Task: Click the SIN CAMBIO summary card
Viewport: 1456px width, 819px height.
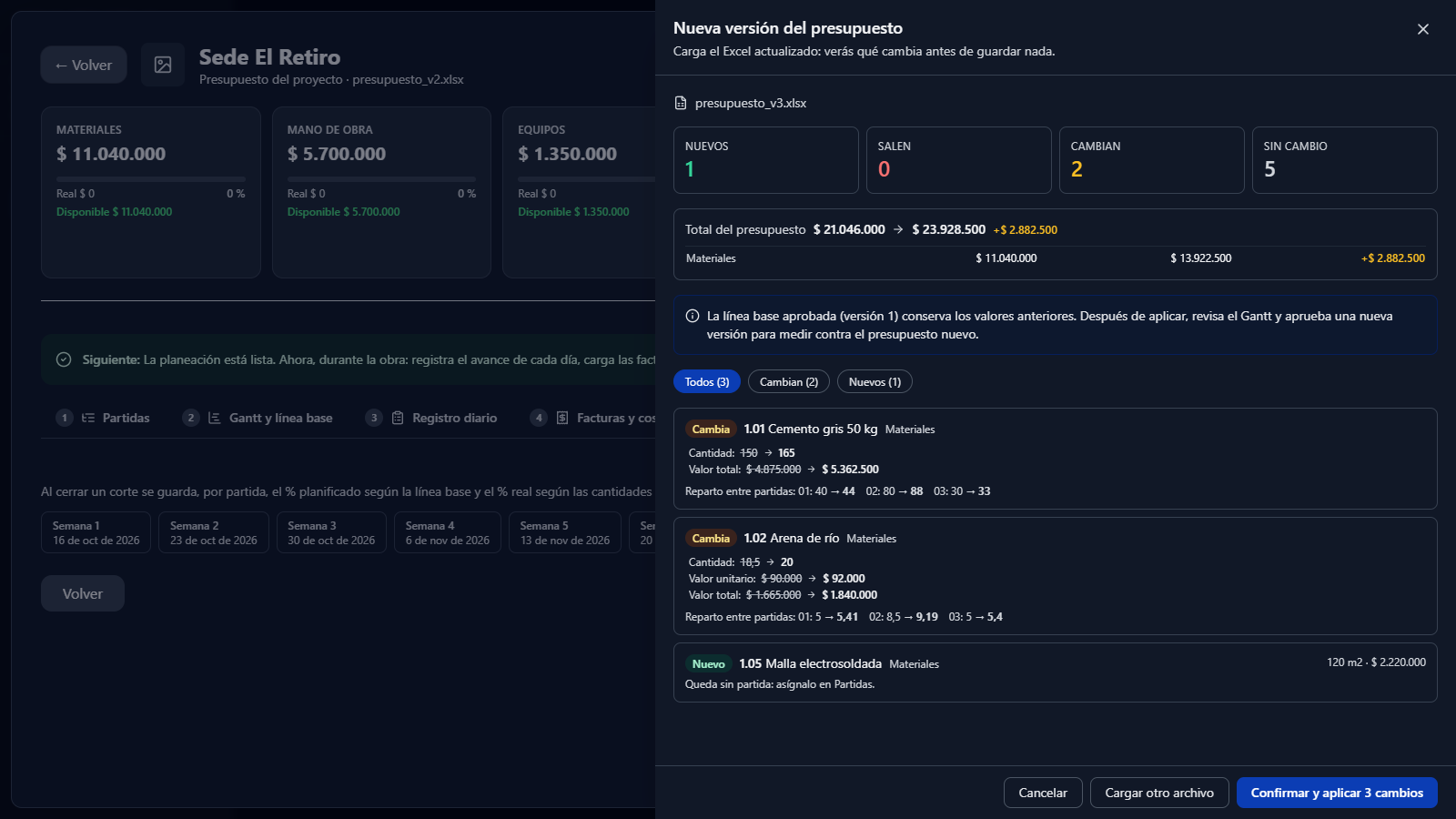Action: (x=1345, y=160)
